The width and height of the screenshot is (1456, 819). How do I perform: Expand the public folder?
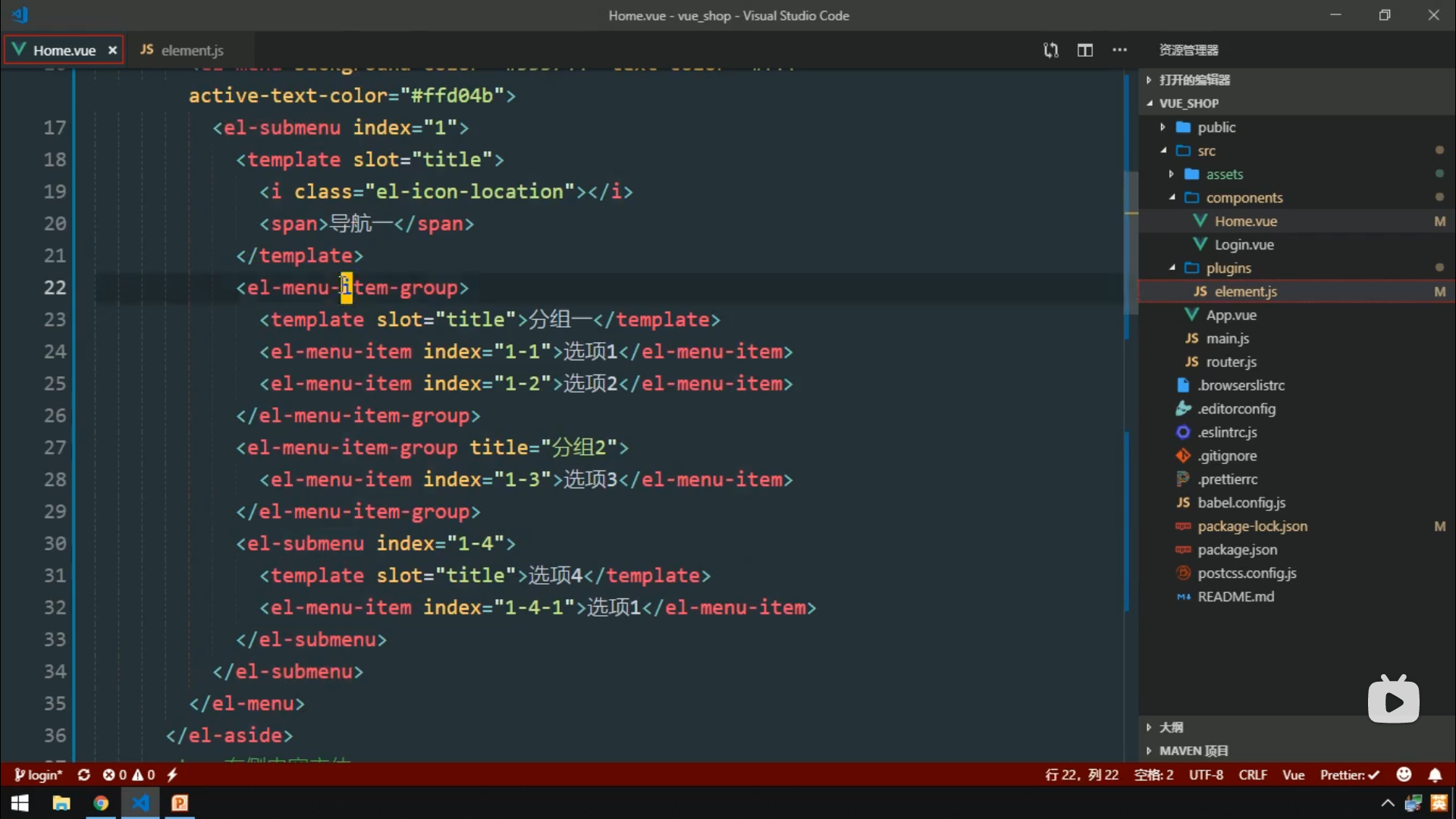point(1216,127)
